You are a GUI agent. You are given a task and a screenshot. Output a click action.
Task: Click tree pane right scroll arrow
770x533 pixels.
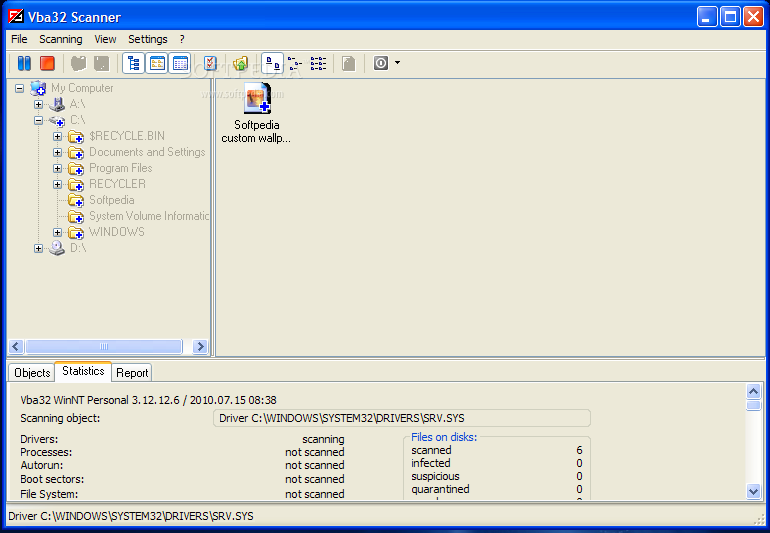click(200, 347)
